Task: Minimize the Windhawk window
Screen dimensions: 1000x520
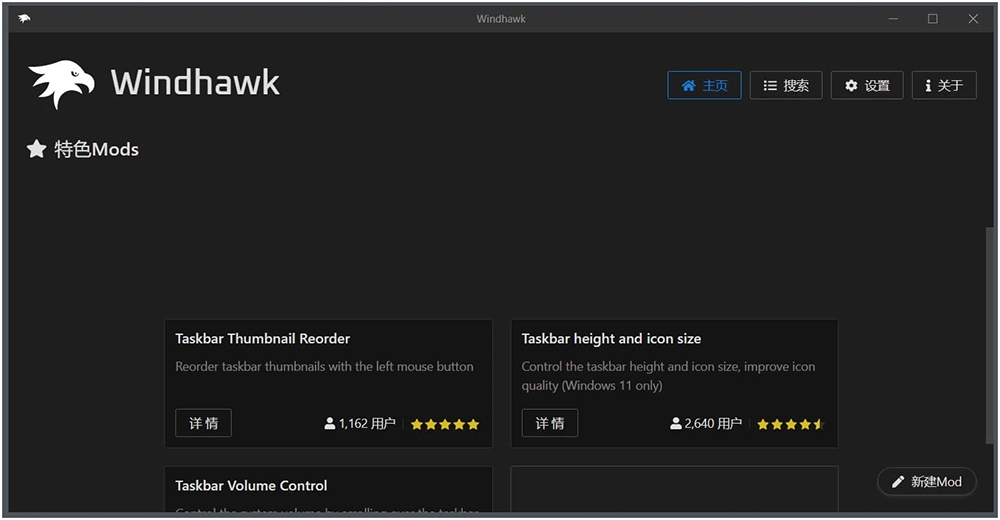Action: coord(893,19)
